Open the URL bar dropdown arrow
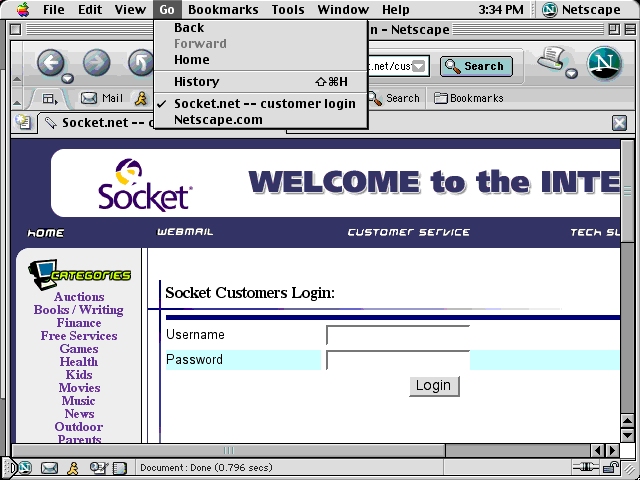Image resolution: width=640 pixels, height=480 pixels. click(x=420, y=66)
